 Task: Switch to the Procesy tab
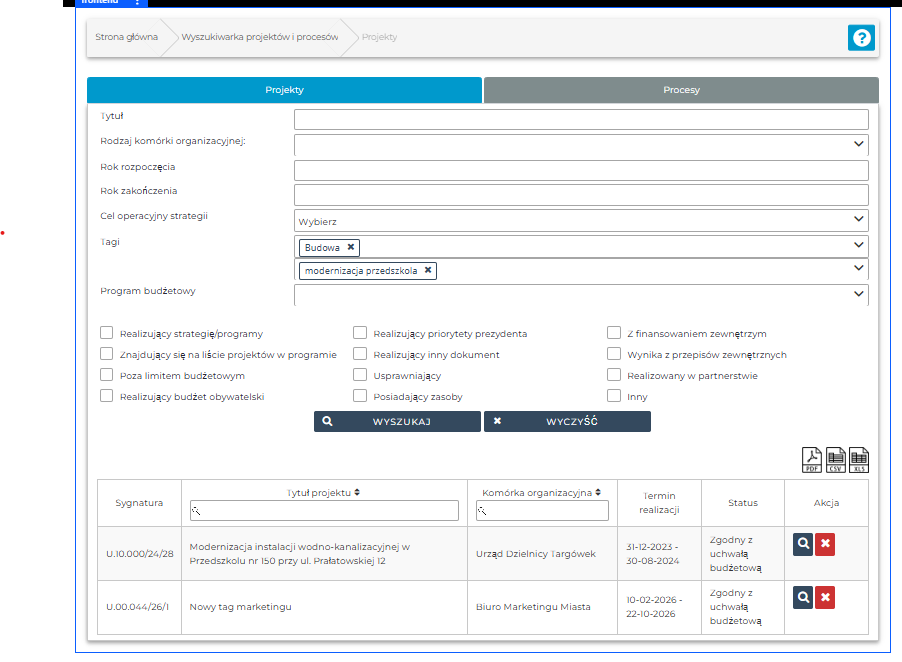681,90
